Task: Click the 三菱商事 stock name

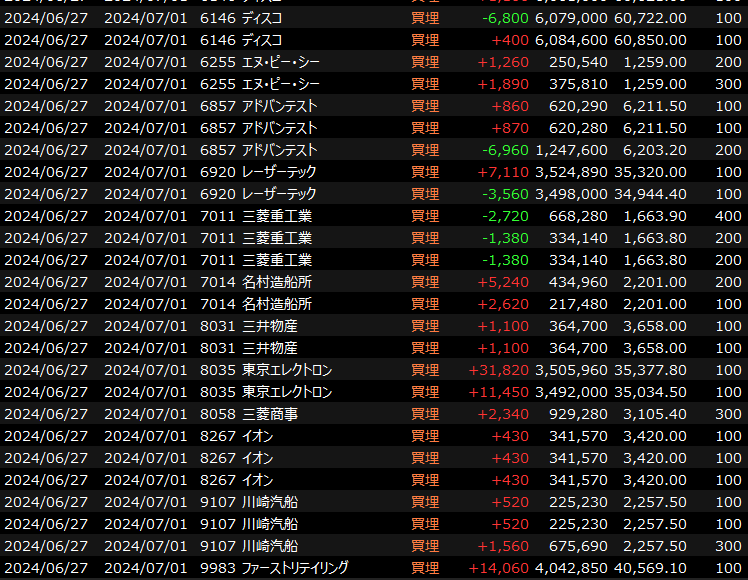Action: coord(269,414)
